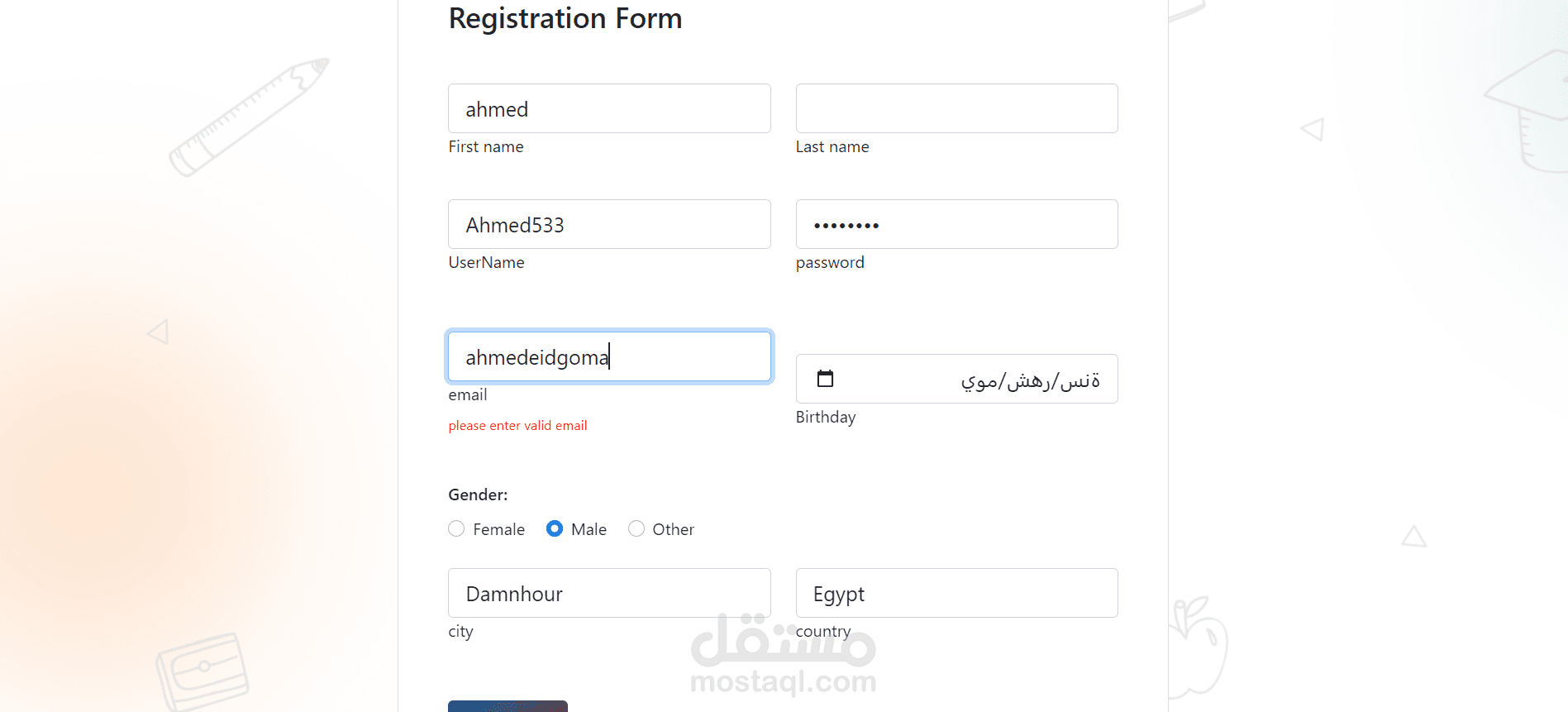Viewport: 1568px width, 712px height.
Task: Click the Female label text
Action: (498, 529)
